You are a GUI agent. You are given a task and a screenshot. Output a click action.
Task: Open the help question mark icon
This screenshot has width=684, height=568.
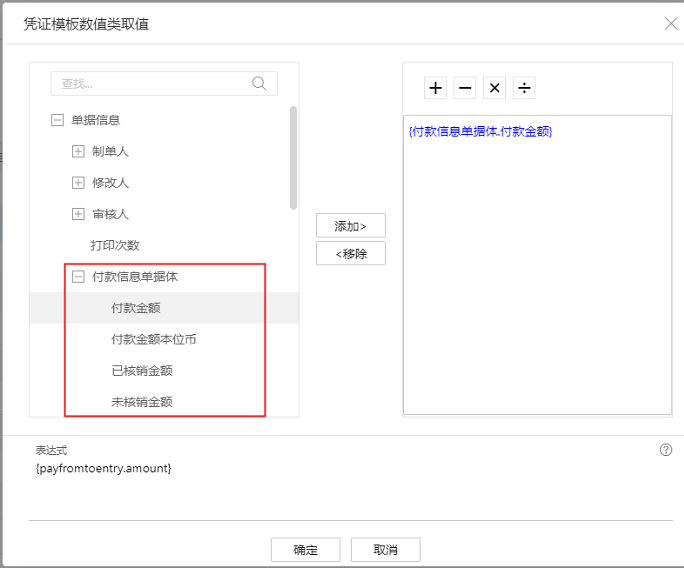(x=666, y=450)
